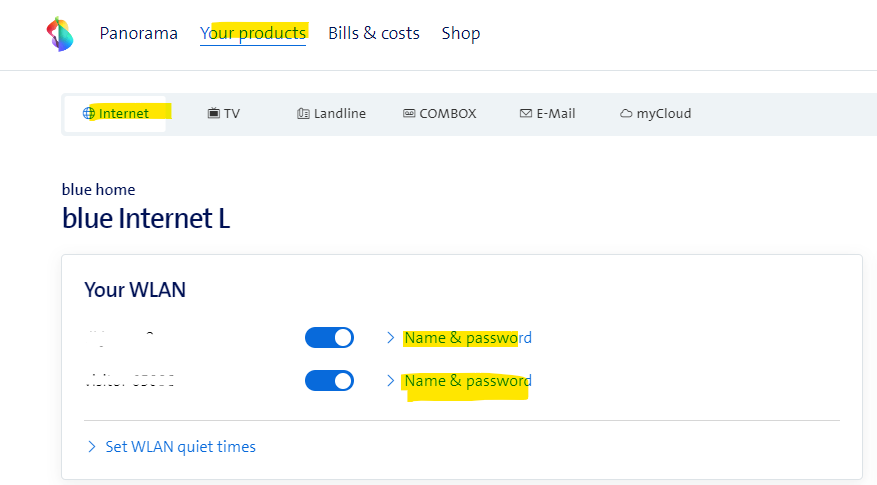Open the Set WLAN quiet times link
The image size is (877, 485).
pos(180,447)
